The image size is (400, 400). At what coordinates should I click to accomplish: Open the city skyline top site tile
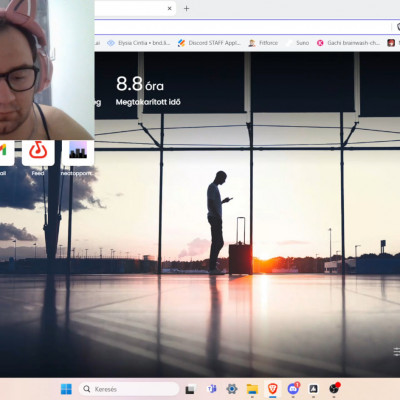(78, 153)
